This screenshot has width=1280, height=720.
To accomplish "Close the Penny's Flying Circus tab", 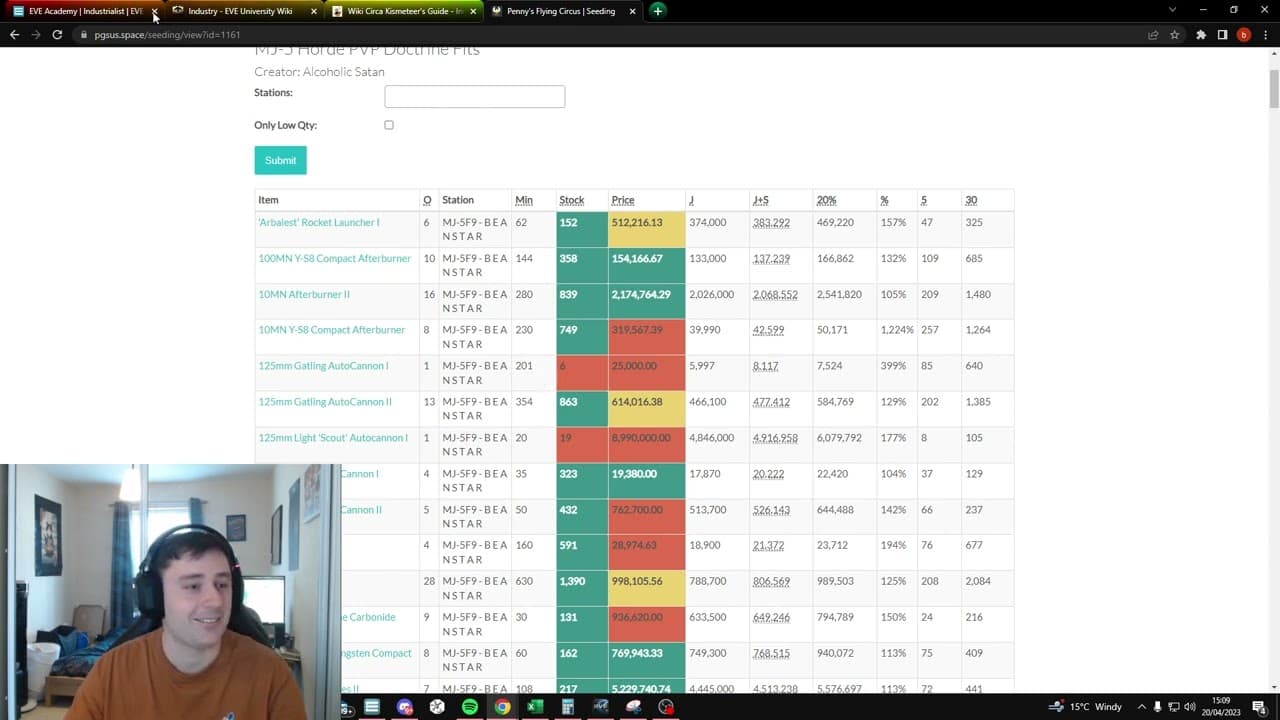I will pyautogui.click(x=632, y=11).
